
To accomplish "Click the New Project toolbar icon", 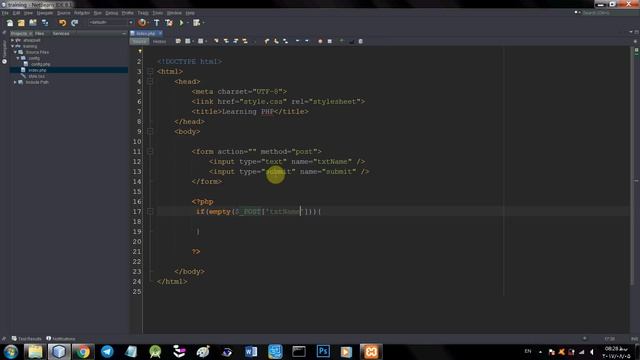I will pyautogui.click(x=21, y=23).
